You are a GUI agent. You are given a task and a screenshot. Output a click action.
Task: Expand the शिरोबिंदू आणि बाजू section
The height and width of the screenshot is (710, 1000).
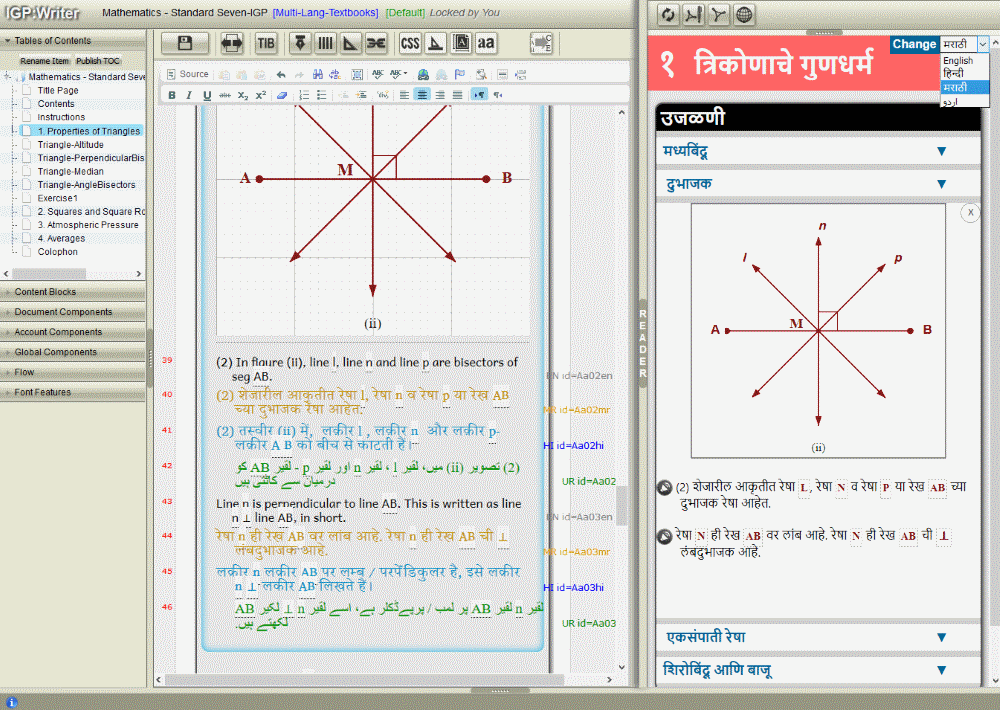818,670
